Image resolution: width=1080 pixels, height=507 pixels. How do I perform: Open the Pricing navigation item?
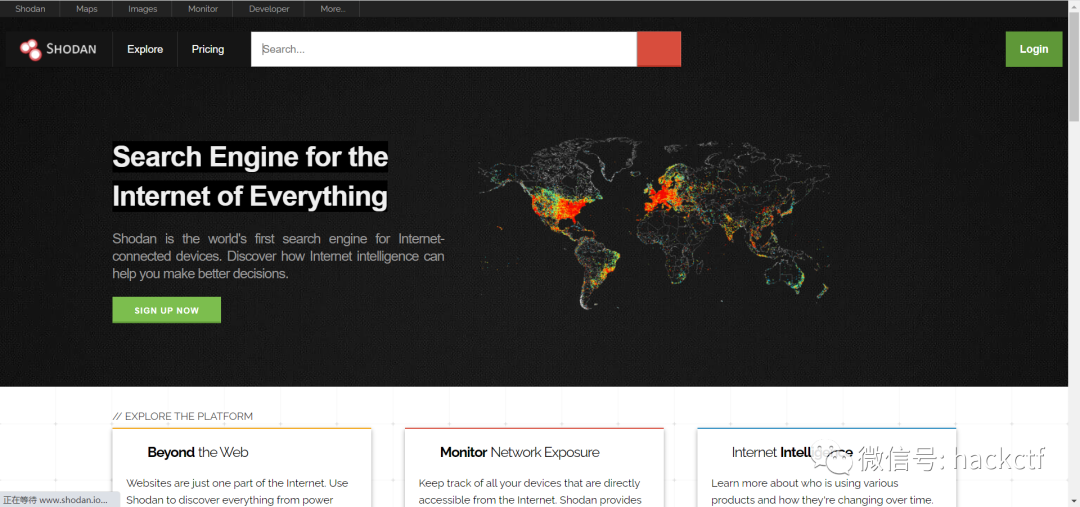(208, 50)
